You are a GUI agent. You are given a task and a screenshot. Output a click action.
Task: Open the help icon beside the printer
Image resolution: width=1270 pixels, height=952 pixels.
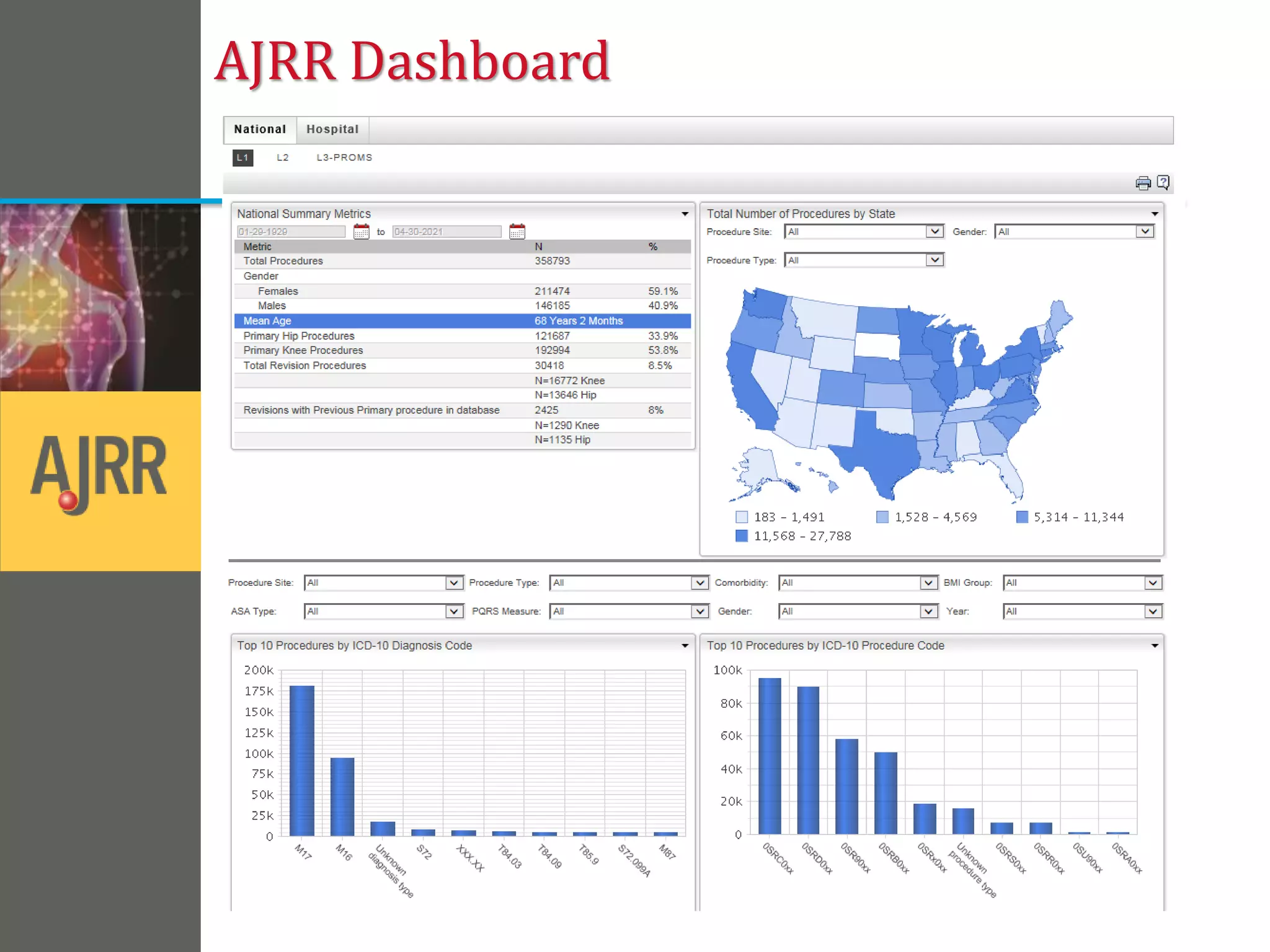1163,182
